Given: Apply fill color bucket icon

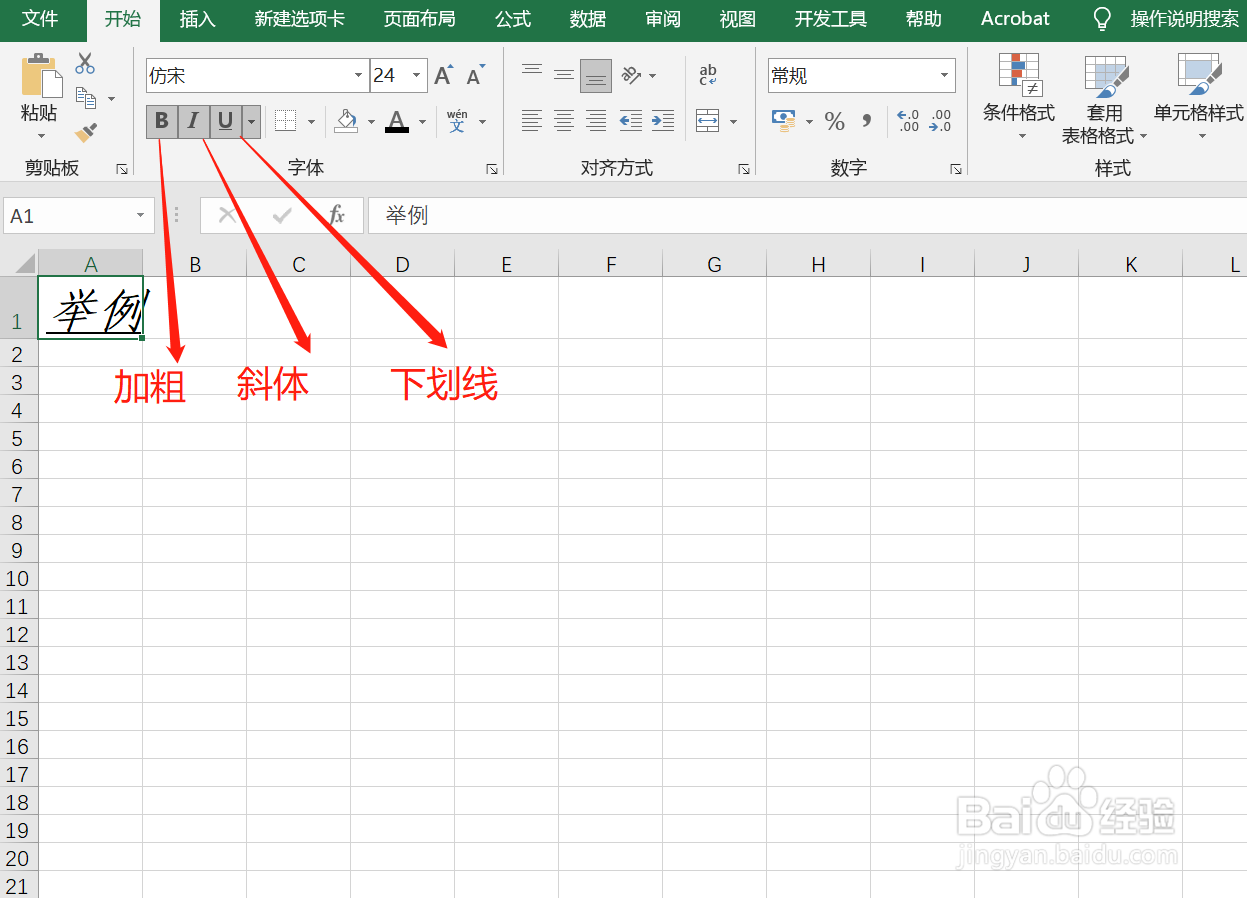Looking at the screenshot, I should coord(347,121).
